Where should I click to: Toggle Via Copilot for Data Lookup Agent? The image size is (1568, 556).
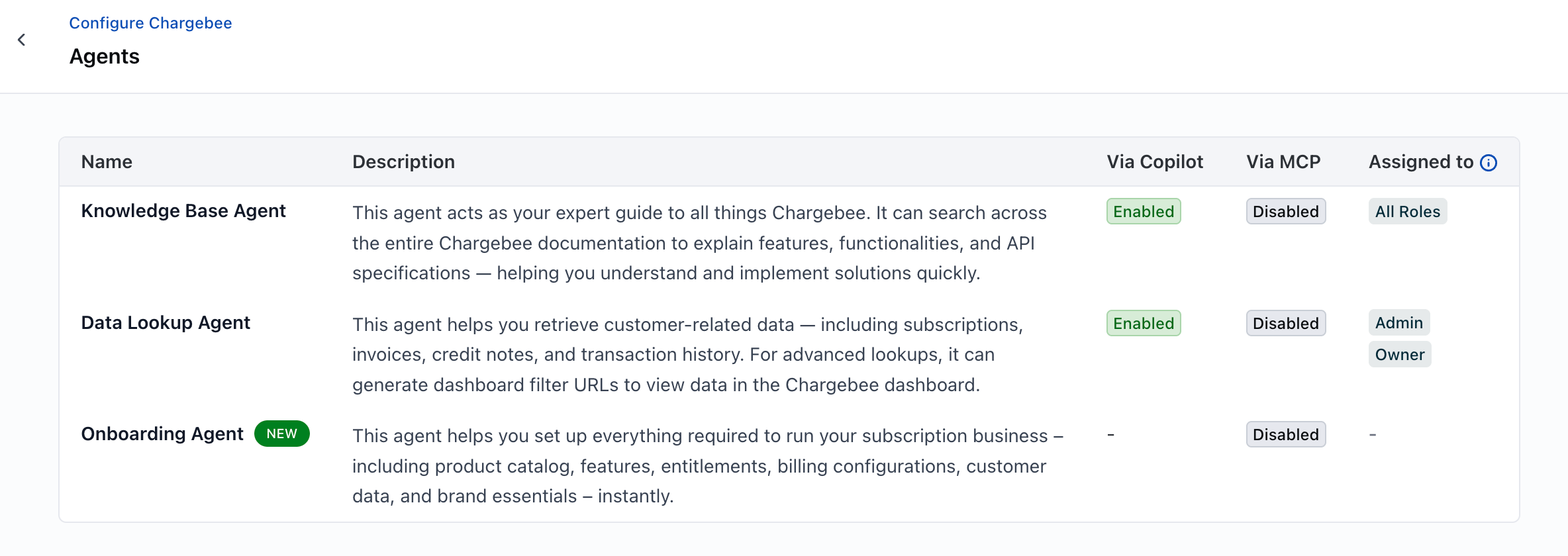point(1143,323)
